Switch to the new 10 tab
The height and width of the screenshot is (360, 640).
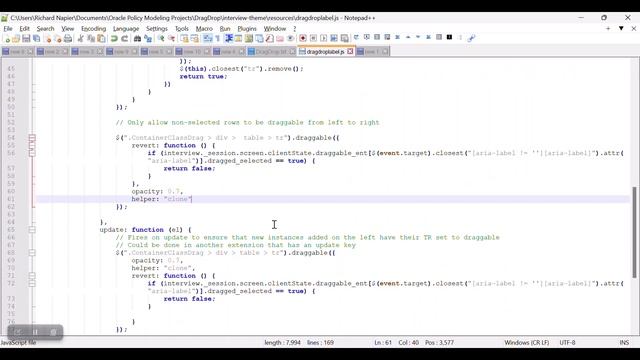[x=193, y=52]
